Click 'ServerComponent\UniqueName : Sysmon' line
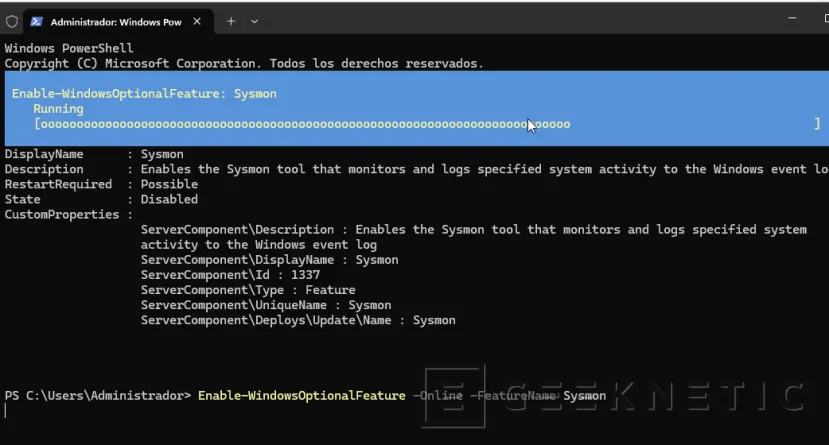829x445 pixels. 266,305
